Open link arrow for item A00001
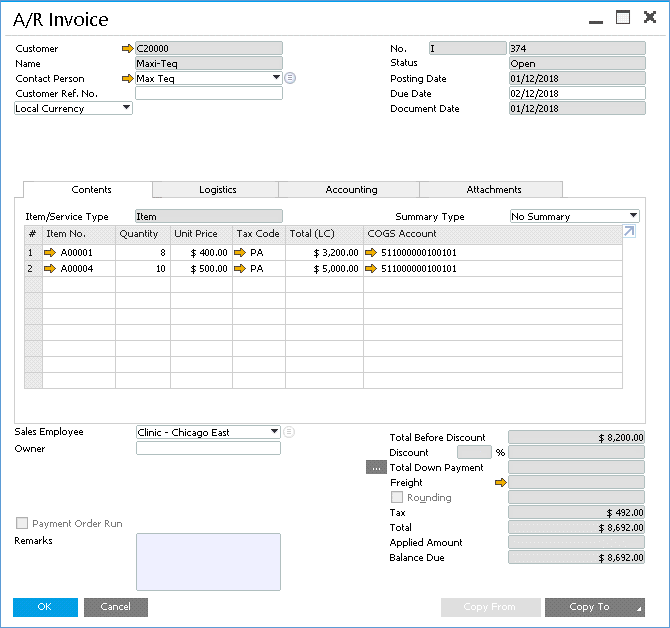This screenshot has width=670, height=628. tap(50, 252)
